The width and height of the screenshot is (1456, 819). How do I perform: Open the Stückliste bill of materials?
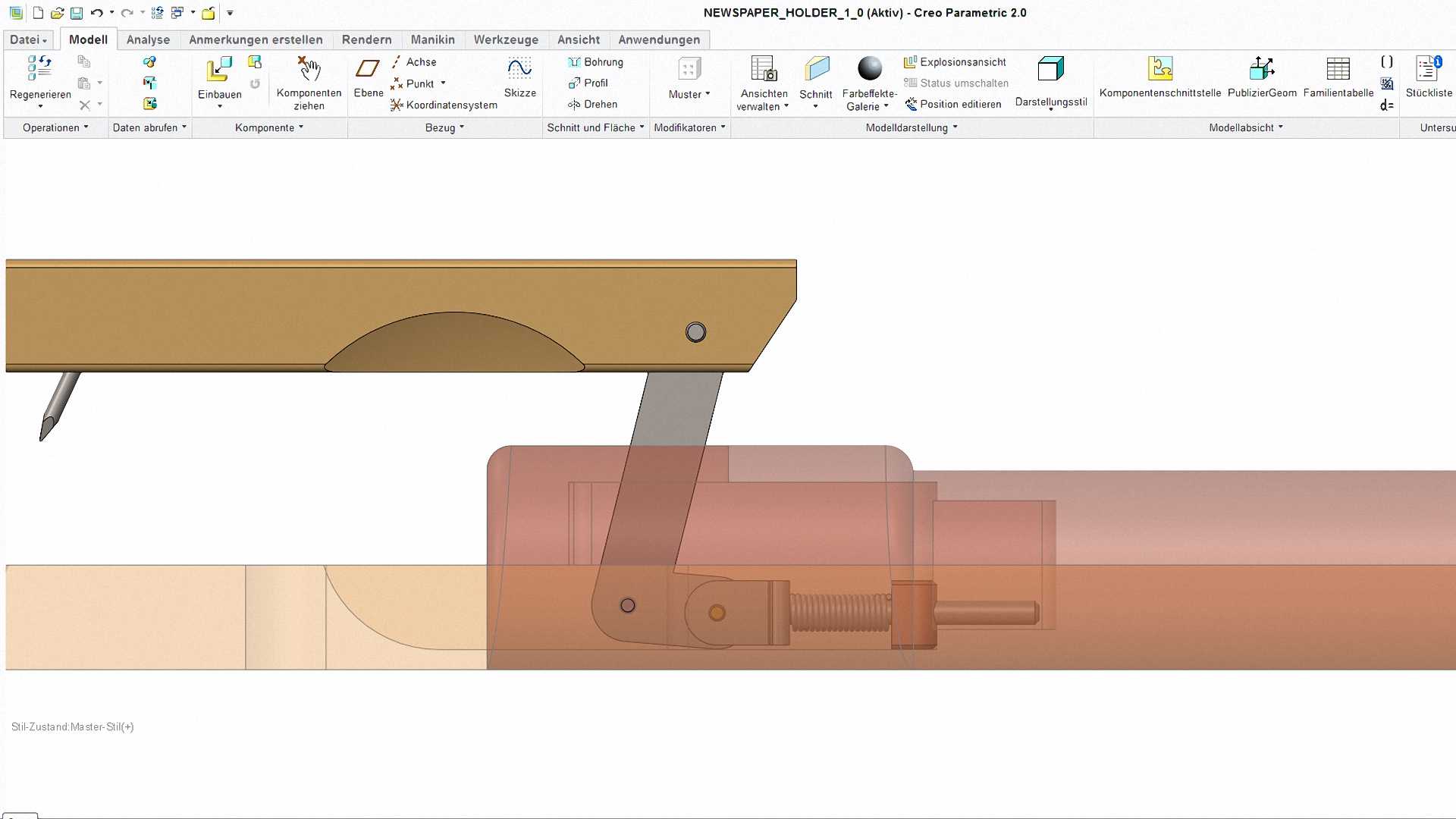click(1429, 68)
